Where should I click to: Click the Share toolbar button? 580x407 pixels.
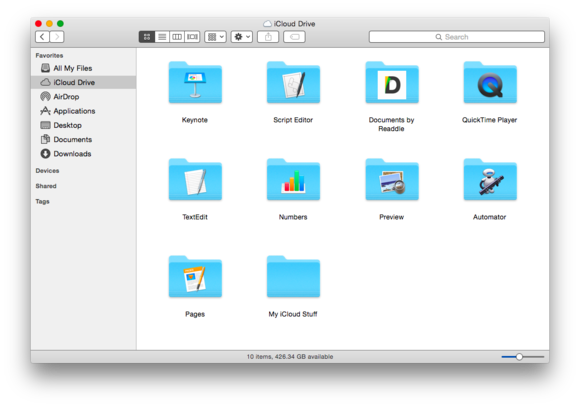[268, 37]
